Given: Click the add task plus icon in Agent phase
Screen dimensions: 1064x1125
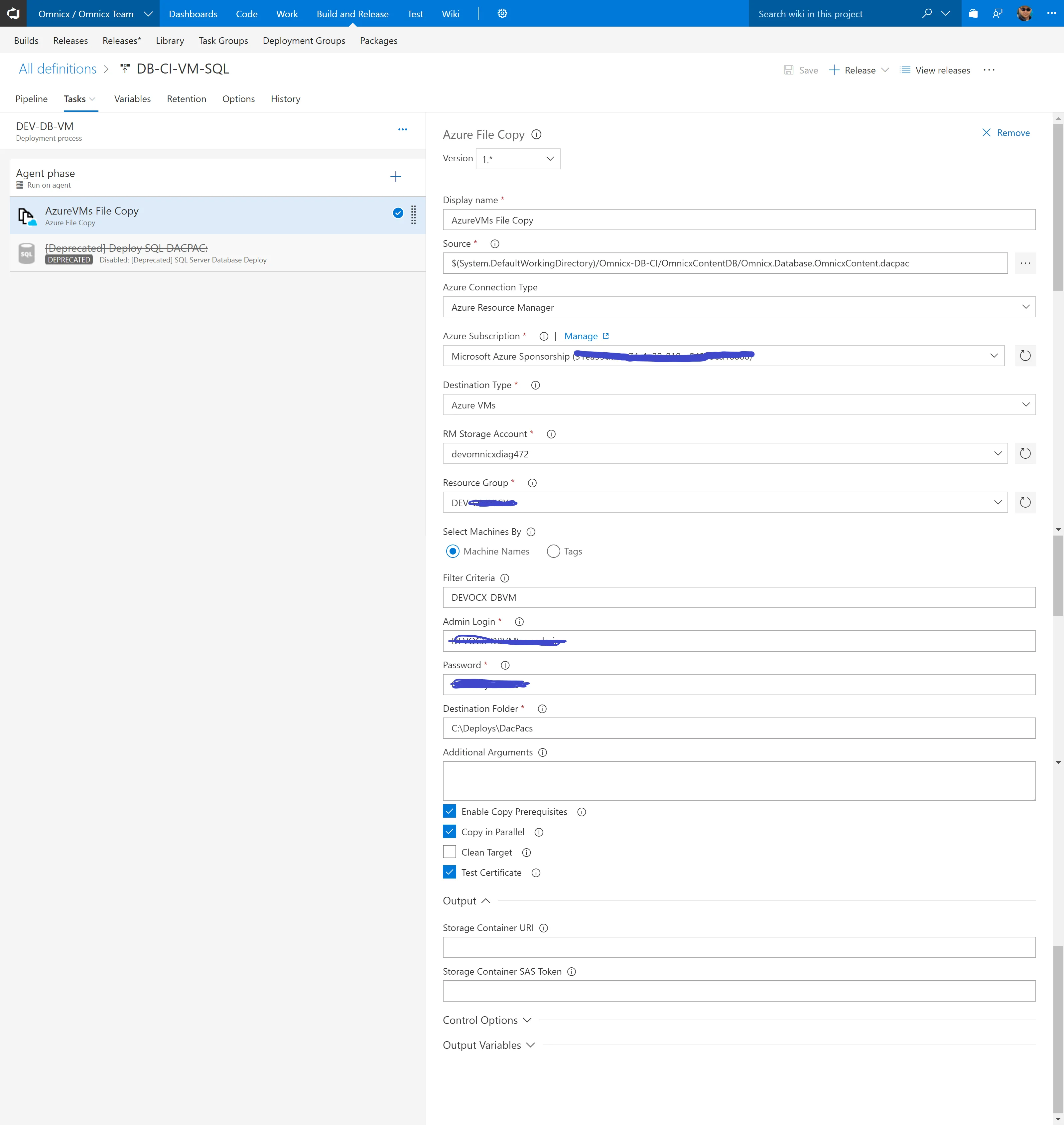Looking at the screenshot, I should pyautogui.click(x=395, y=177).
